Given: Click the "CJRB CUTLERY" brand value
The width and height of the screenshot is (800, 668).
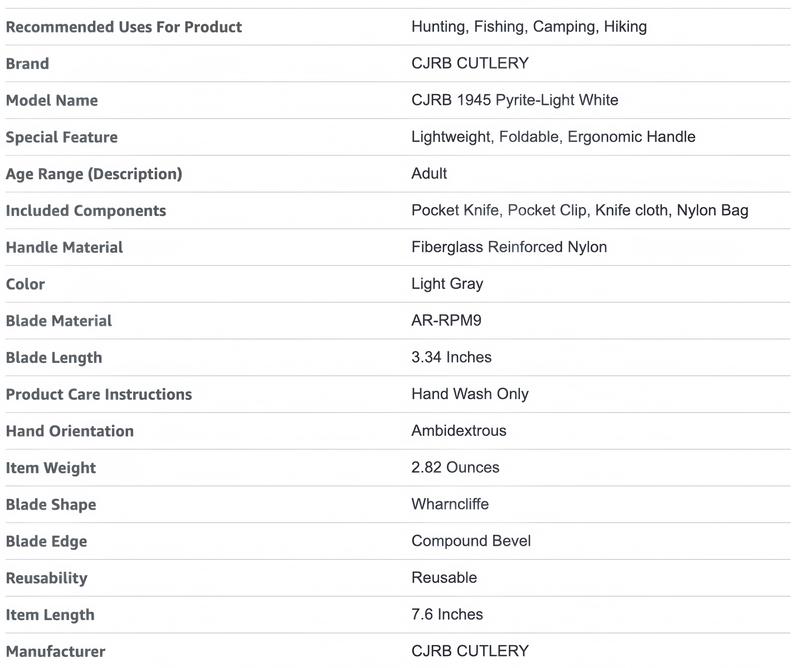Looking at the screenshot, I should (x=470, y=64).
